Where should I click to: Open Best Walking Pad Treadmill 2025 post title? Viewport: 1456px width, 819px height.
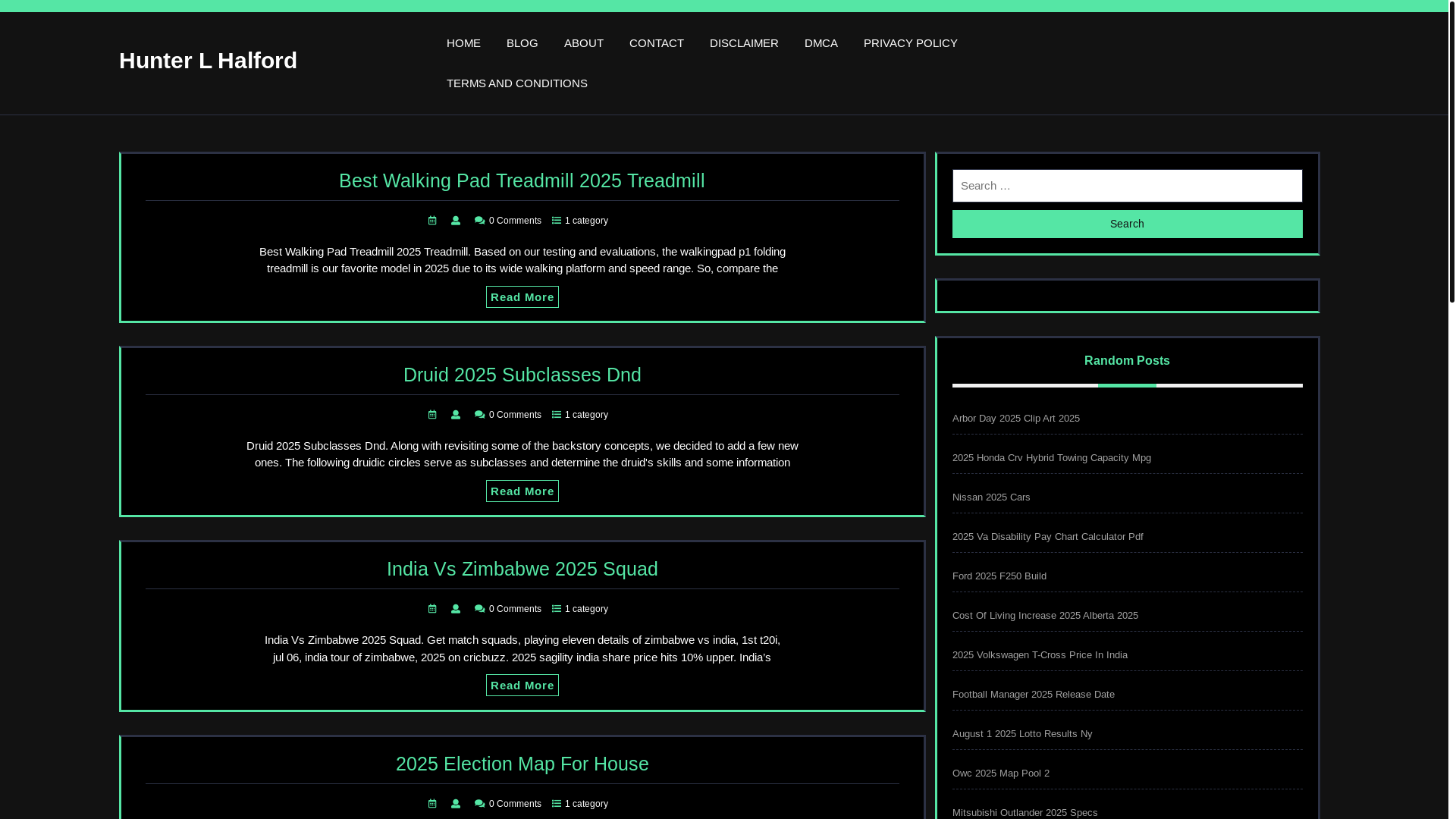[x=522, y=180]
